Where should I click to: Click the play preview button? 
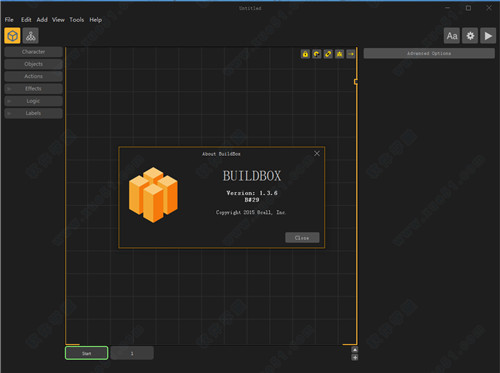[x=488, y=36]
